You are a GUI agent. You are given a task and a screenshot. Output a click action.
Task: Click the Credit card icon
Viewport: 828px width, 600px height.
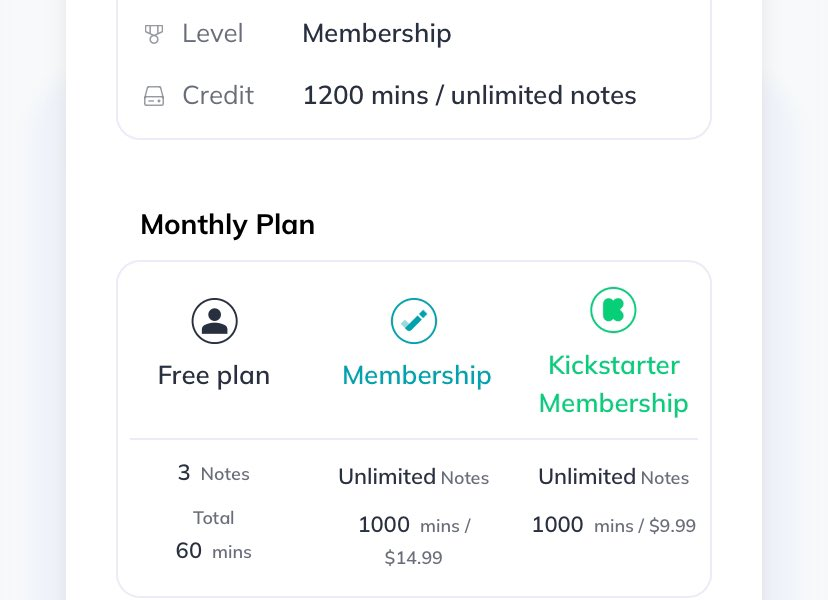(153, 96)
